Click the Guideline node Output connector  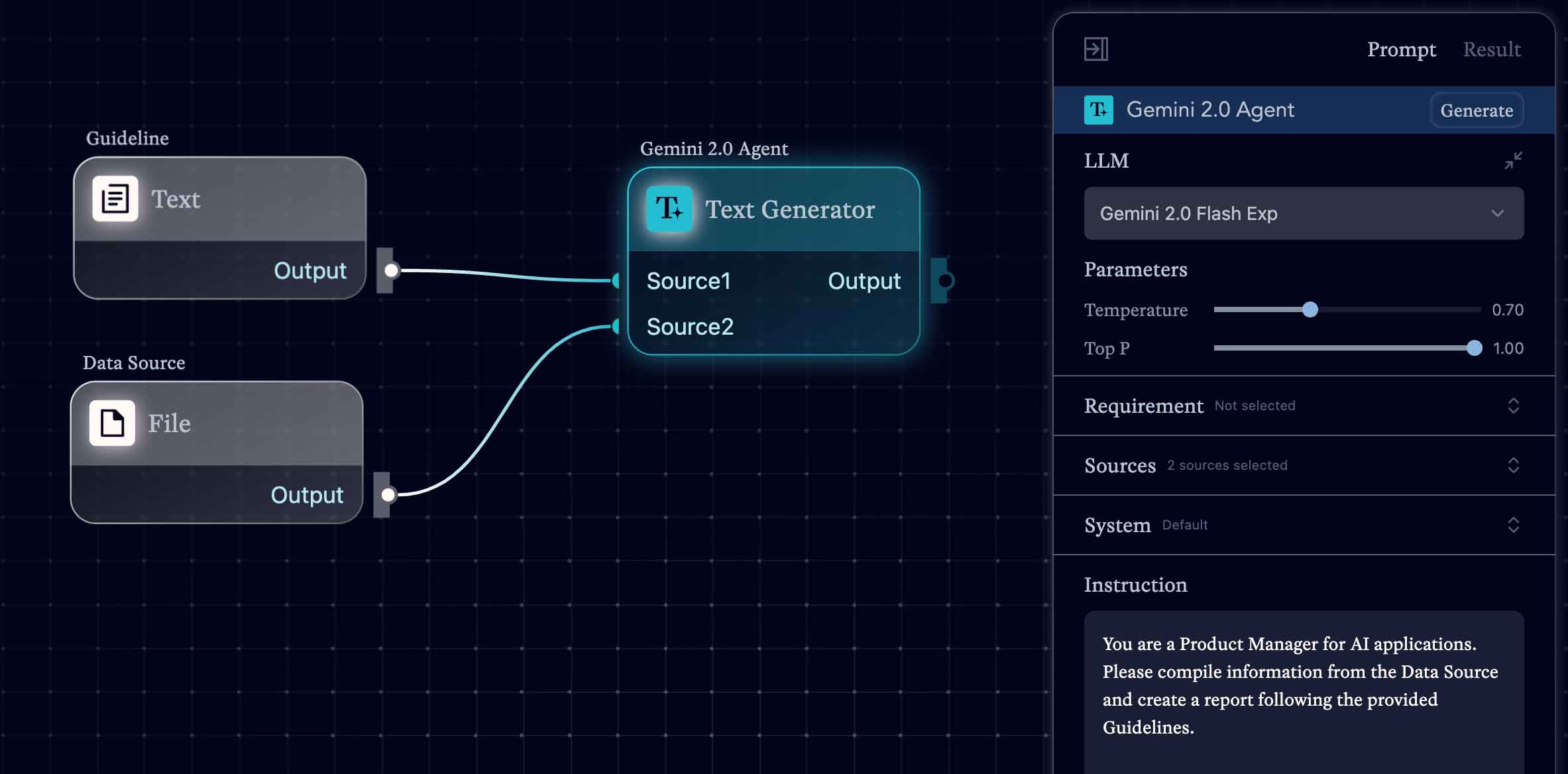[x=391, y=270]
